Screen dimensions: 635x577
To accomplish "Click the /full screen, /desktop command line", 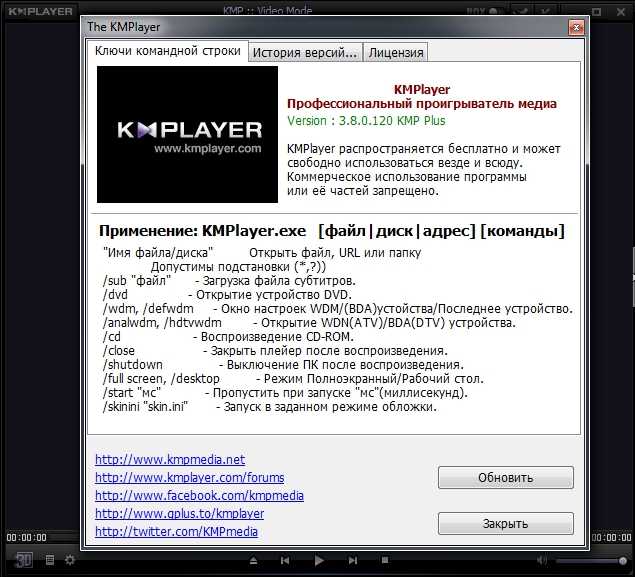I will [294, 379].
